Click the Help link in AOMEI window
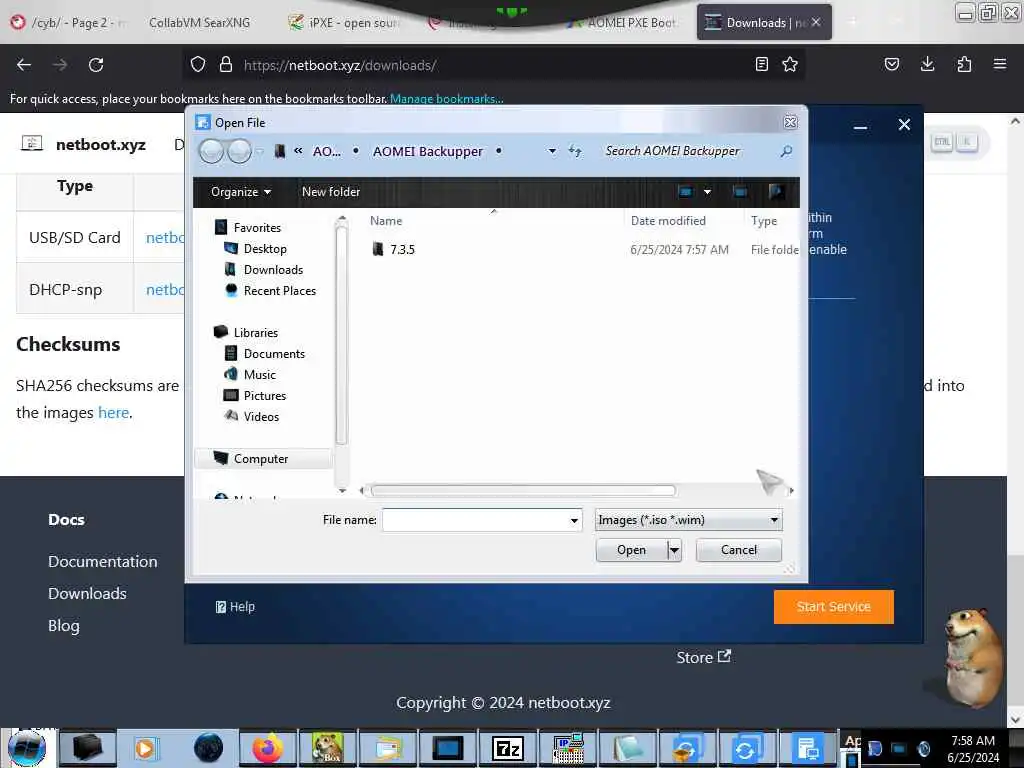This screenshot has height=768, width=1024. point(235,607)
